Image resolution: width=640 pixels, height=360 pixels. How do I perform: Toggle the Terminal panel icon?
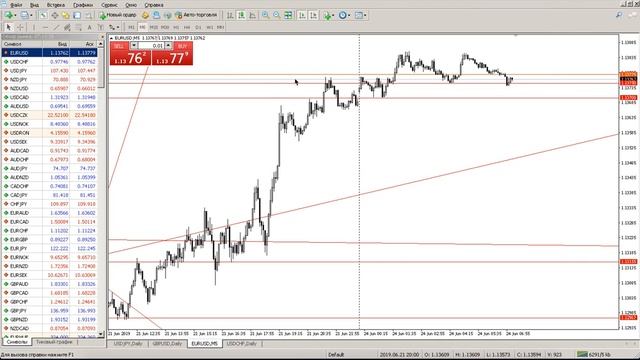[x=77, y=16]
